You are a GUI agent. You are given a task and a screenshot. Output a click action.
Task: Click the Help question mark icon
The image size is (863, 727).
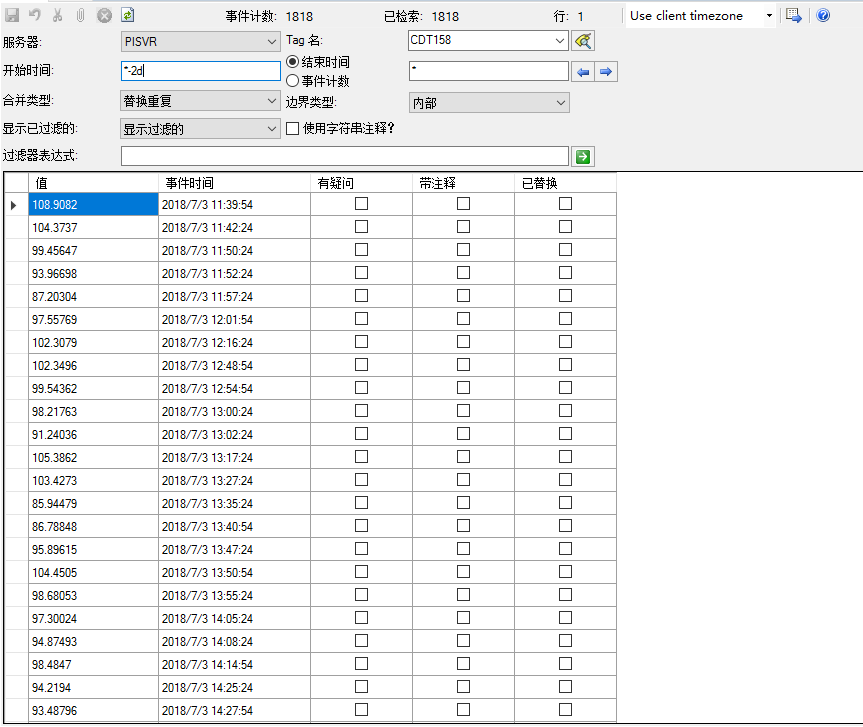(822, 15)
